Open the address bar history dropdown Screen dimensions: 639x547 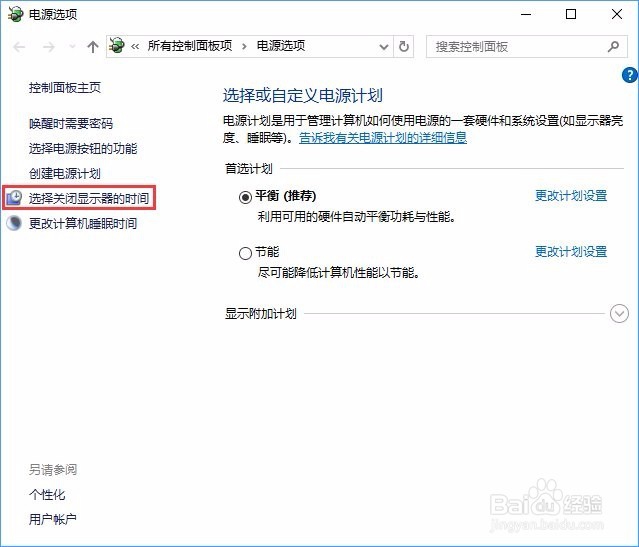tap(383, 47)
